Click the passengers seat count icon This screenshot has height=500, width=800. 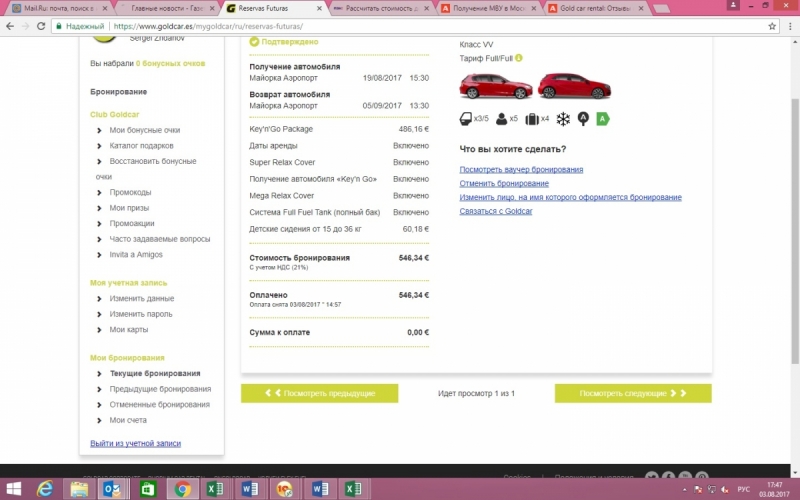(x=501, y=119)
